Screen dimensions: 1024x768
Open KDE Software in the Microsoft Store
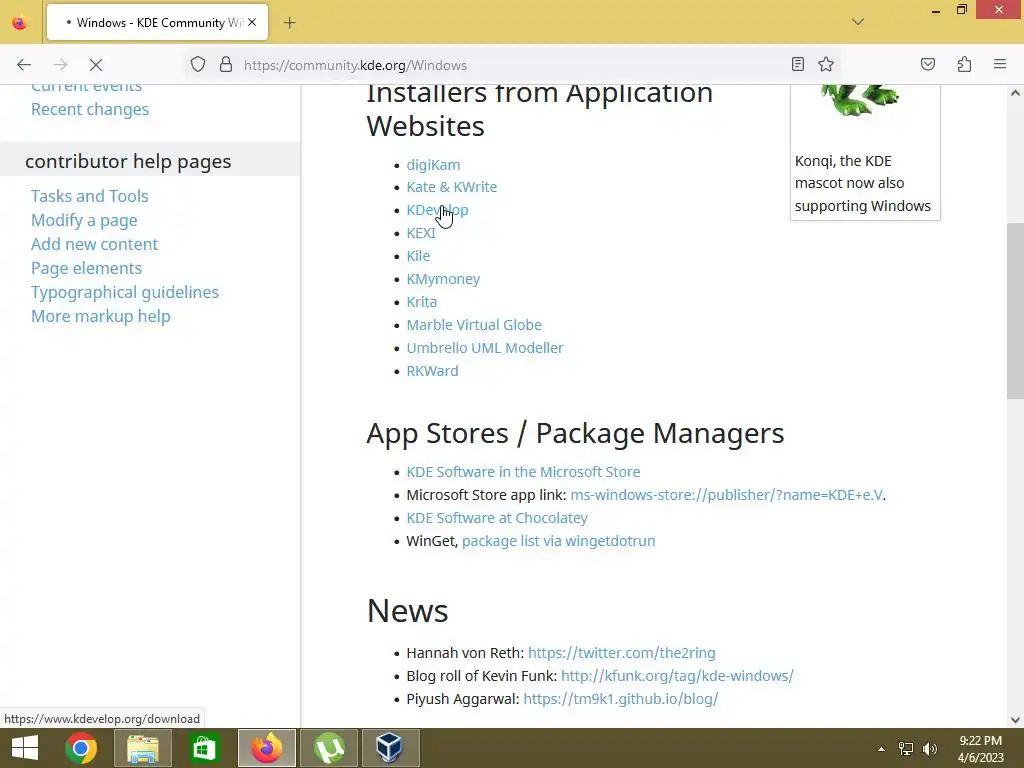(x=523, y=472)
